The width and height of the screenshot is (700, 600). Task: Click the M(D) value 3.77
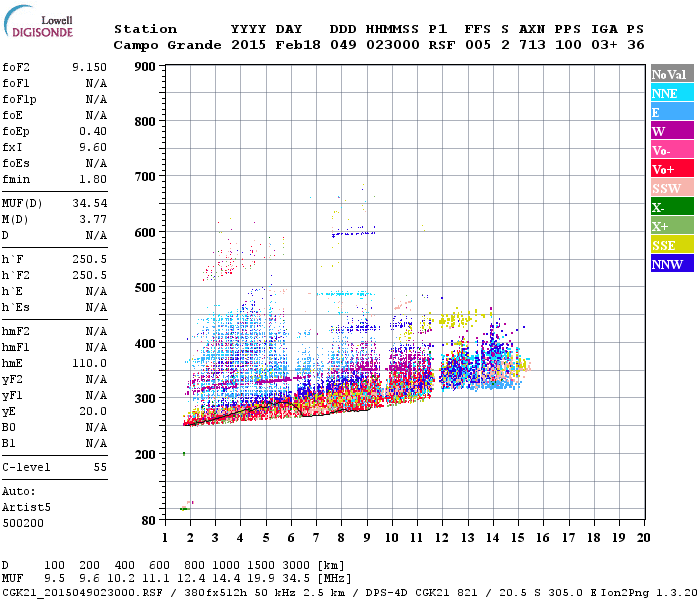point(93,219)
